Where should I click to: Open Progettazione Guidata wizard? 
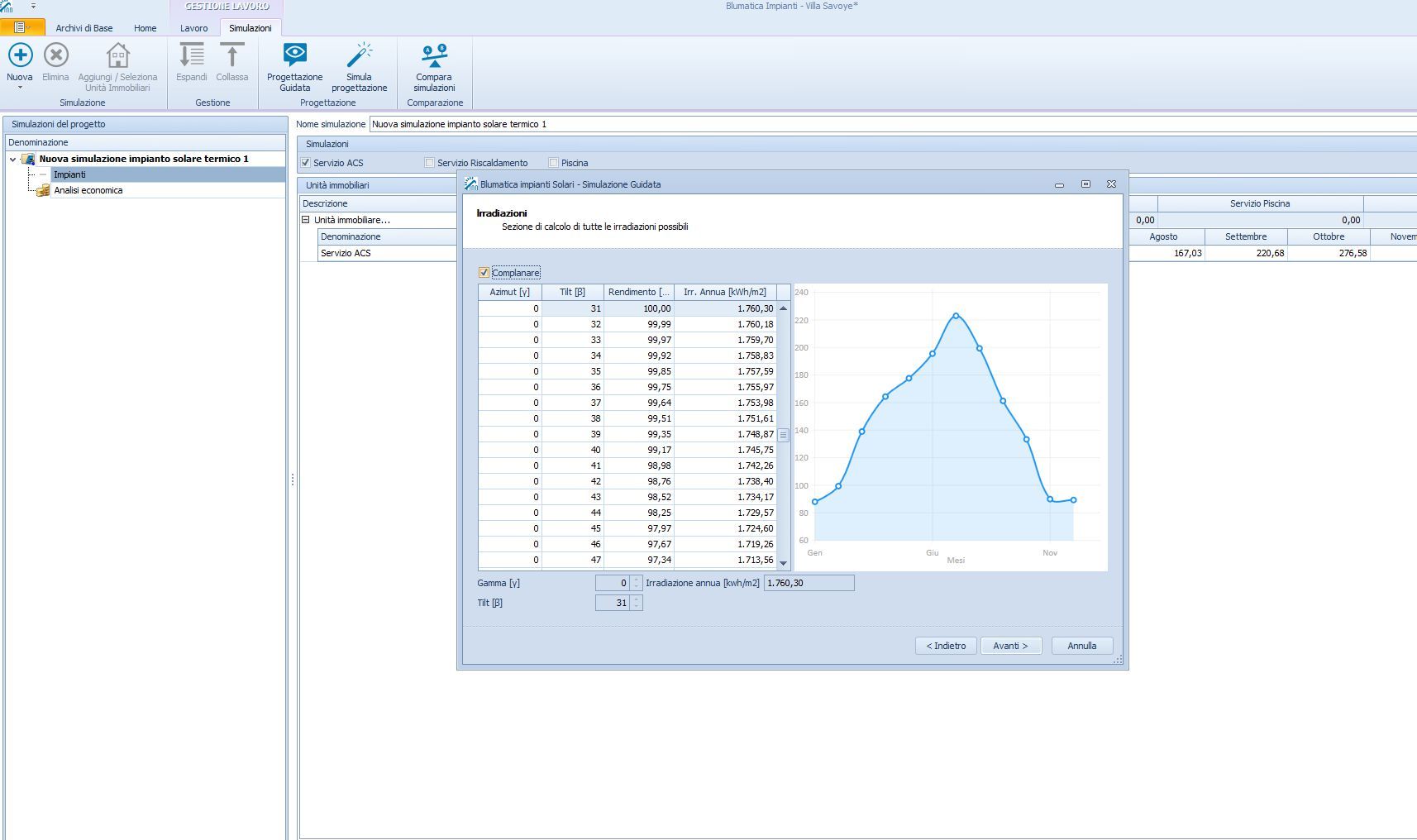coord(294,56)
